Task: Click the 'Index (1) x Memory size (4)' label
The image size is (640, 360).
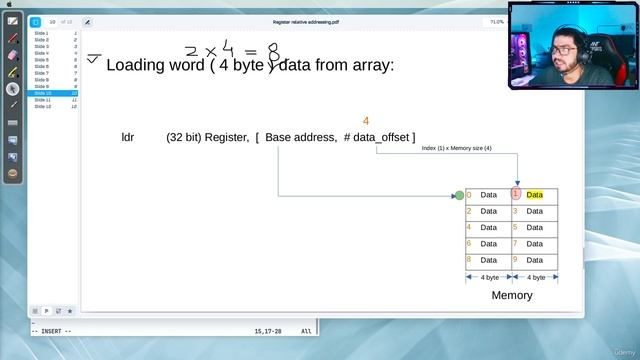Action: pyautogui.click(x=456, y=148)
